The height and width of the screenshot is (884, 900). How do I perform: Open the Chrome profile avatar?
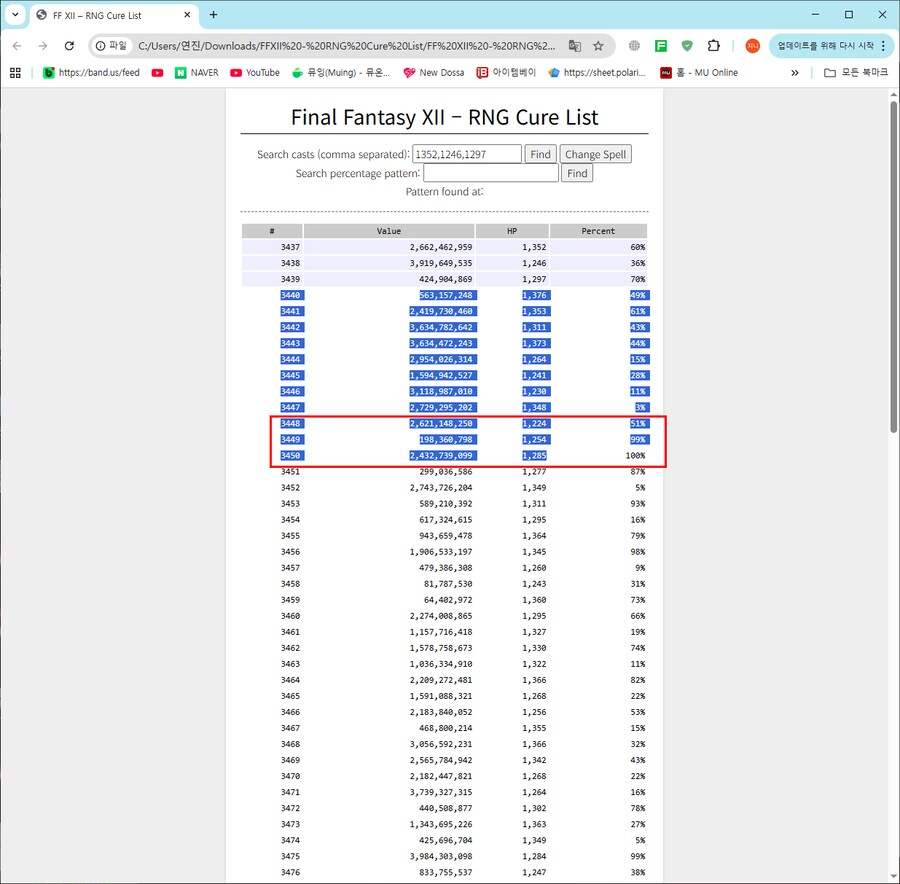click(752, 46)
